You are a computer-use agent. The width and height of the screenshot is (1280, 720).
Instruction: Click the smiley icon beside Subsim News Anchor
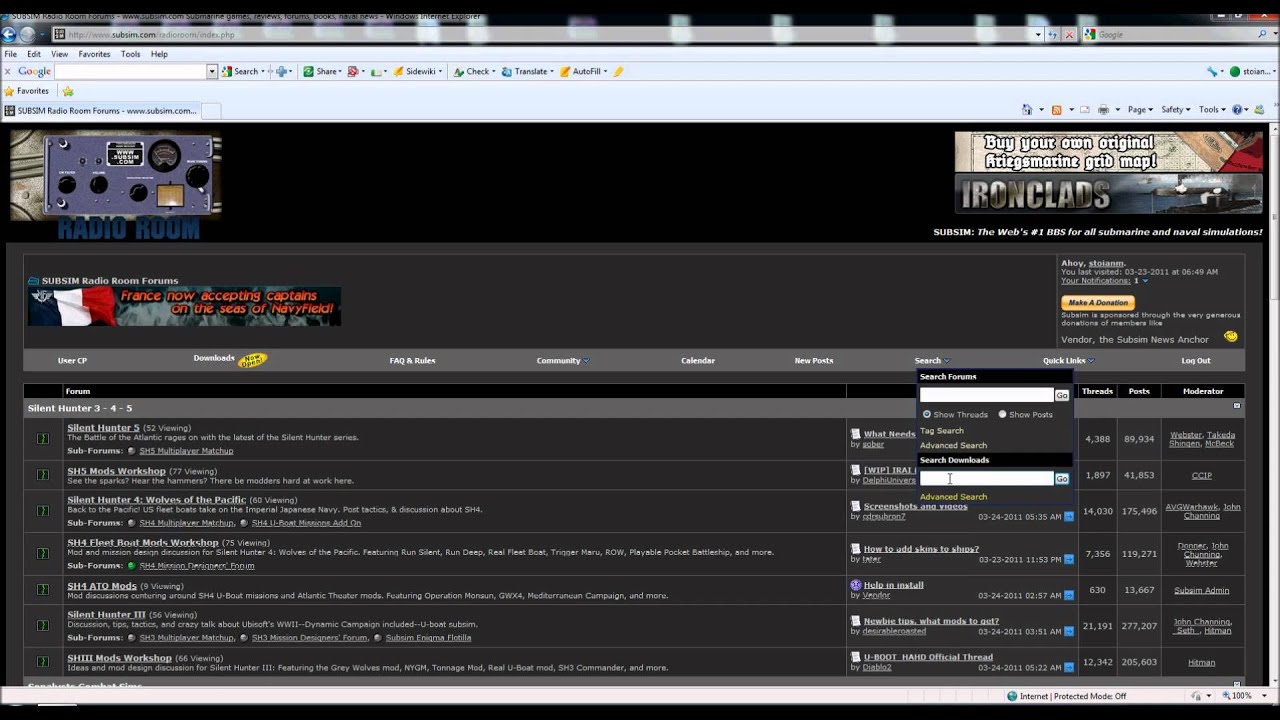1231,337
